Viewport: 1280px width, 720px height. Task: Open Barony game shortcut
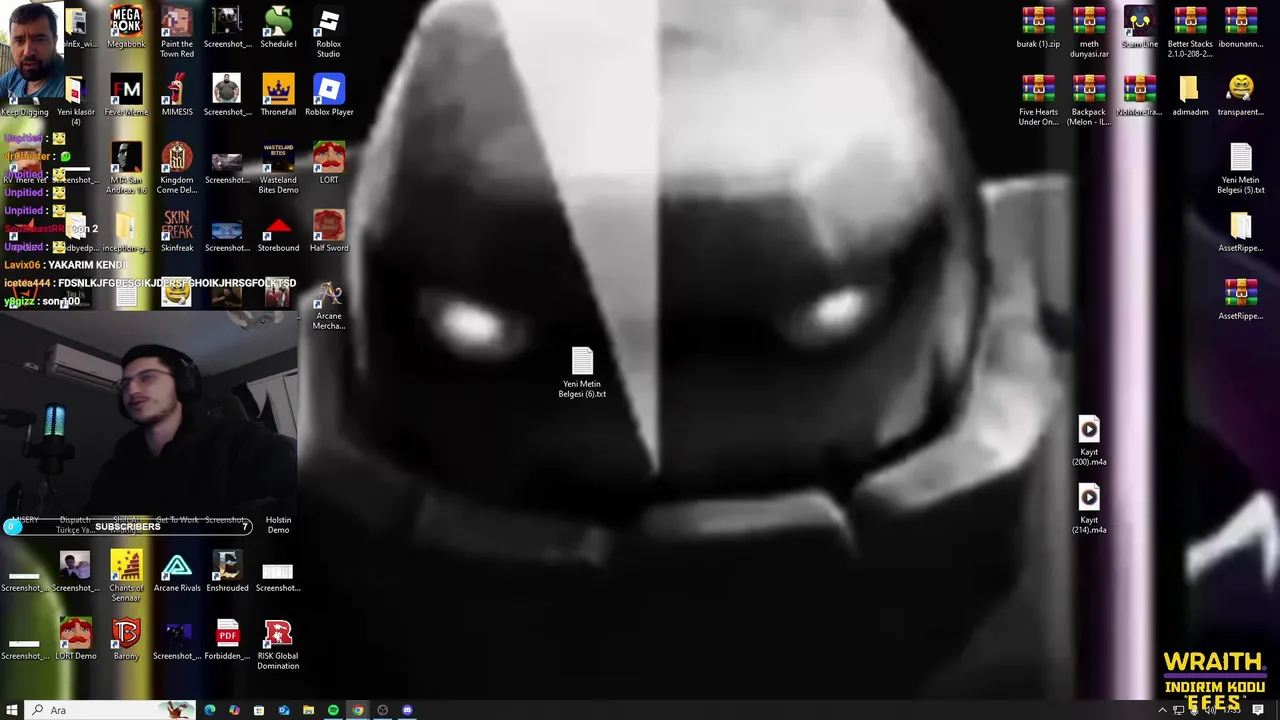pos(126,639)
